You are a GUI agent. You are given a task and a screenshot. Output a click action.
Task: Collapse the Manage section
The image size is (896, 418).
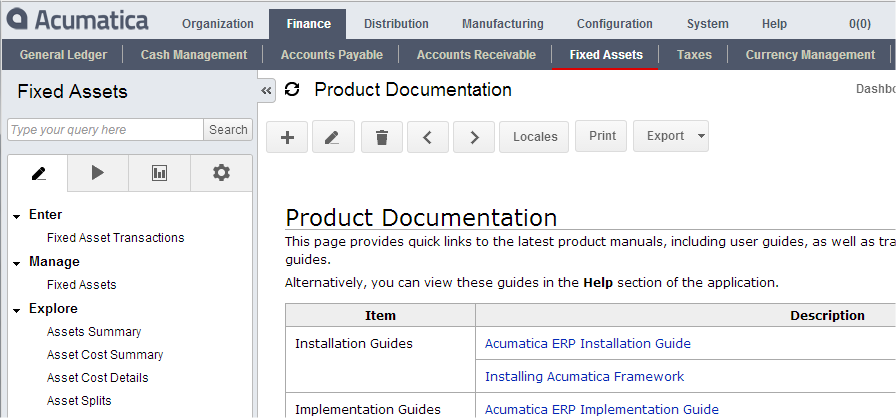tap(16, 263)
